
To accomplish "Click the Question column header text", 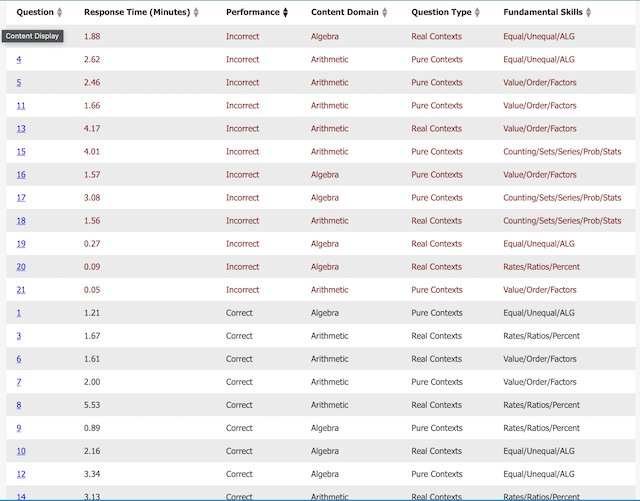I will pos(35,12).
